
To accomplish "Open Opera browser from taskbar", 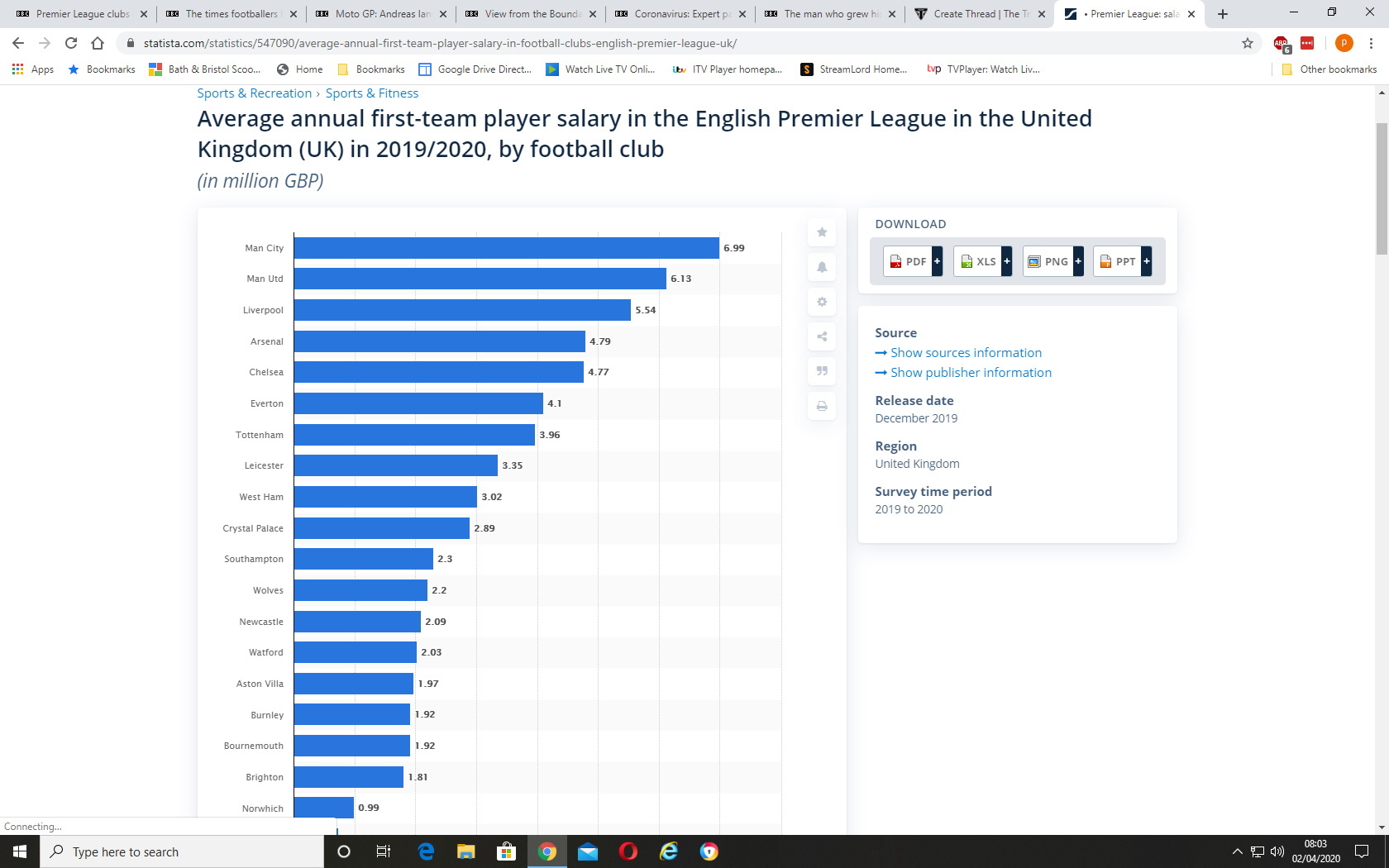I will pos(628,851).
